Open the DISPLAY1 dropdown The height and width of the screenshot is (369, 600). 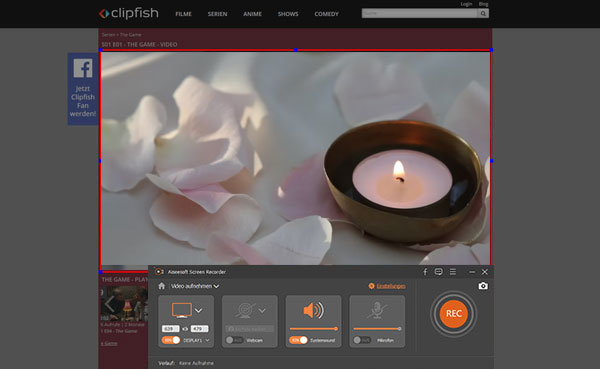pos(196,340)
